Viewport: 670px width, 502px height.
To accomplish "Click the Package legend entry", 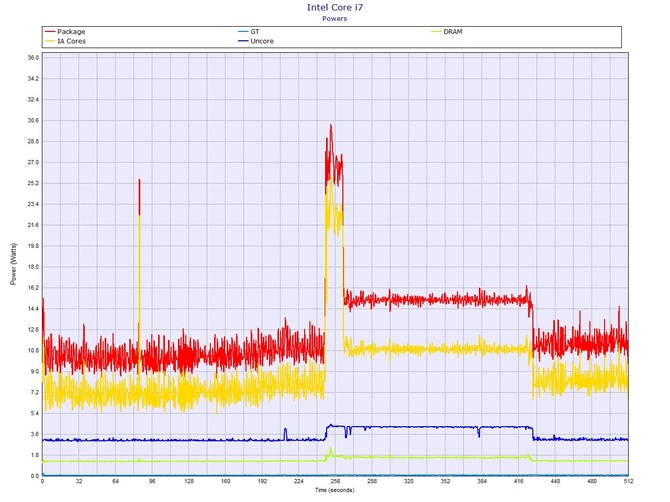I will click(x=65, y=32).
